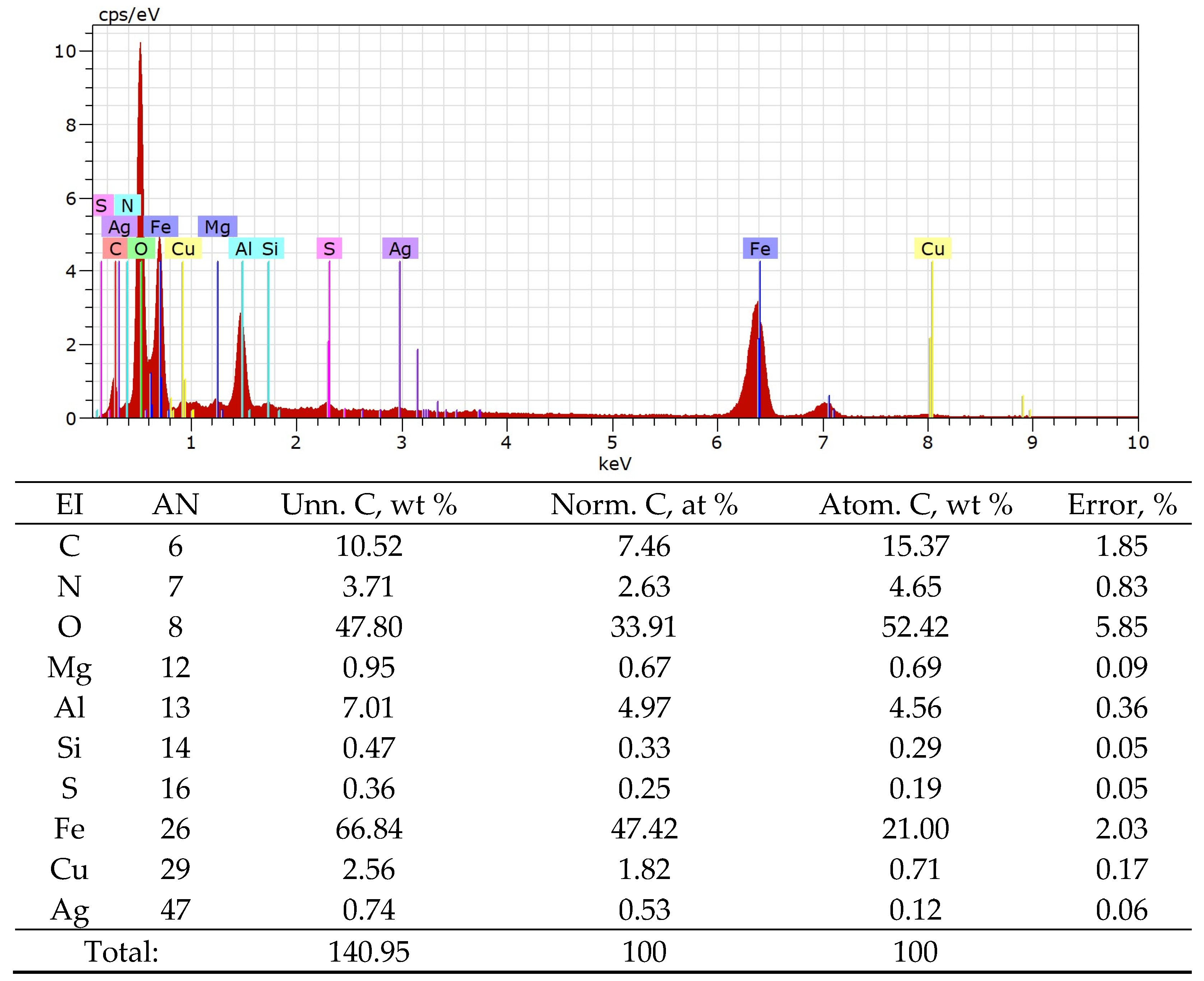Click the 140.95 total value
The image size is (1204, 981).
click(369, 952)
